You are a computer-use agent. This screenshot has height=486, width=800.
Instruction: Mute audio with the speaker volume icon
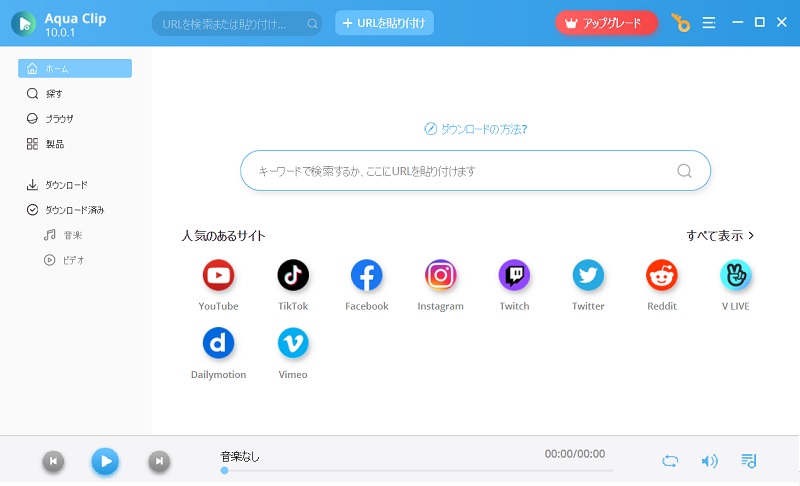709,461
